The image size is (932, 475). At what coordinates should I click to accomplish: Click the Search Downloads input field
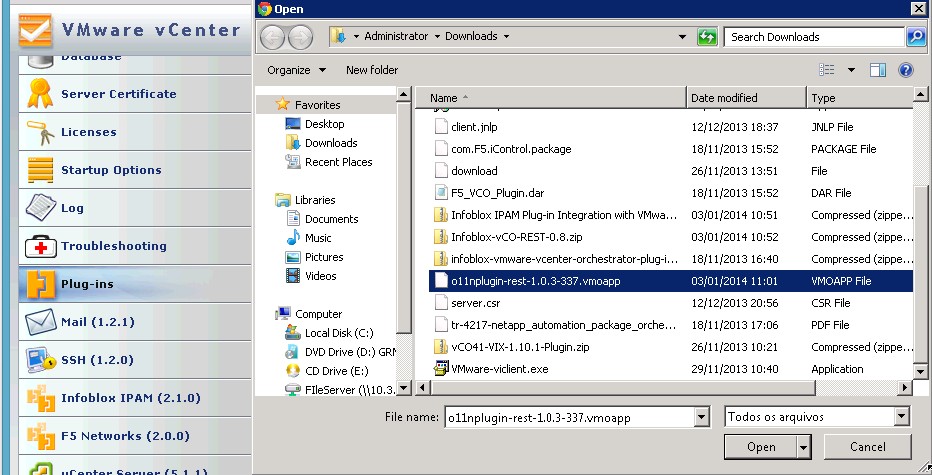pos(815,37)
